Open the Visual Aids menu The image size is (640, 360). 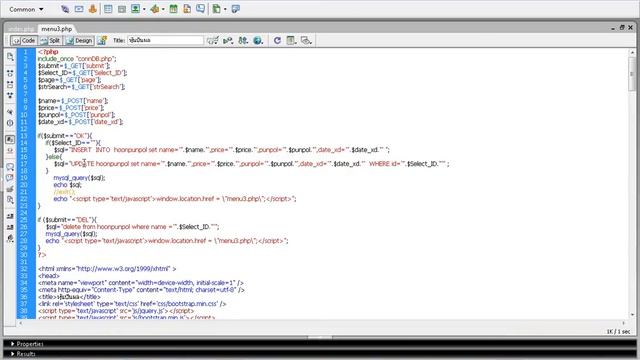point(306,40)
